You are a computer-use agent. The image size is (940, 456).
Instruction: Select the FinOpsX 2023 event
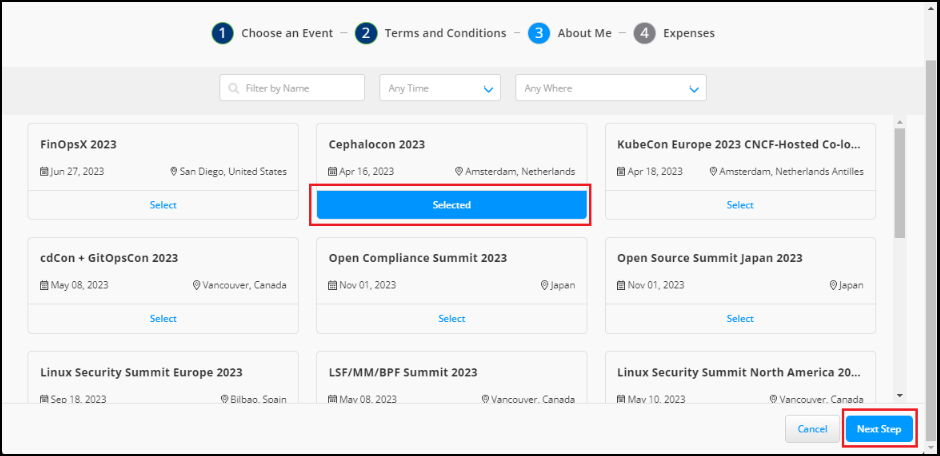[163, 205]
